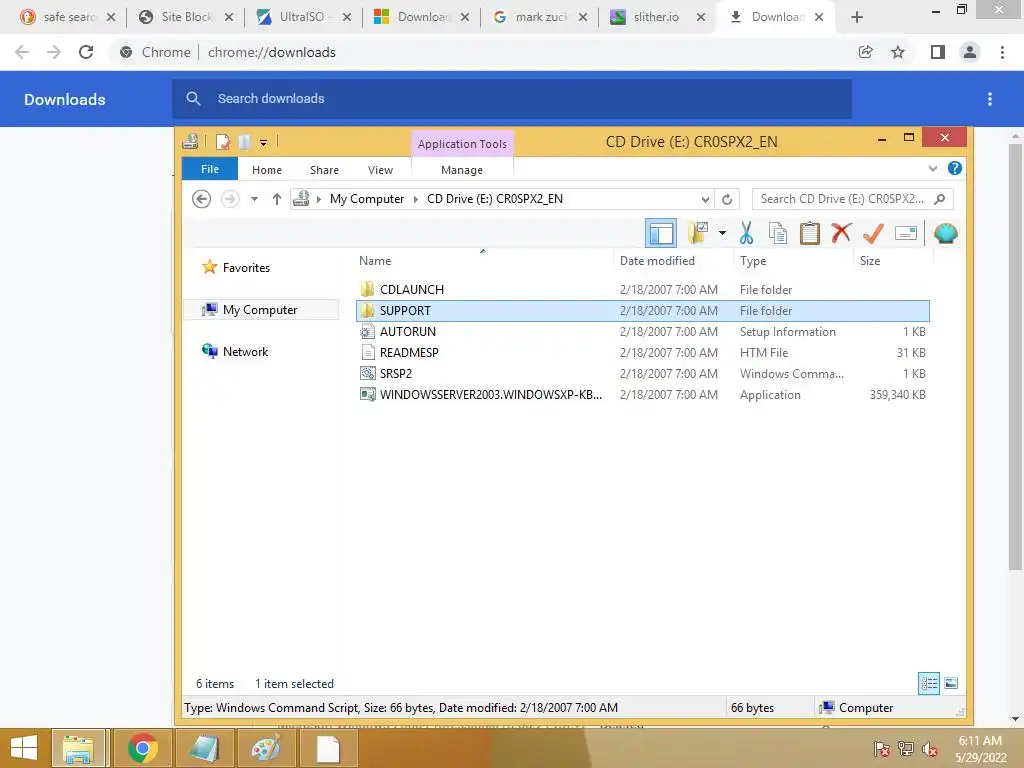Expand the Explorer ribbon with chevron
Image resolution: width=1024 pixels, height=768 pixels.
tap(933, 168)
